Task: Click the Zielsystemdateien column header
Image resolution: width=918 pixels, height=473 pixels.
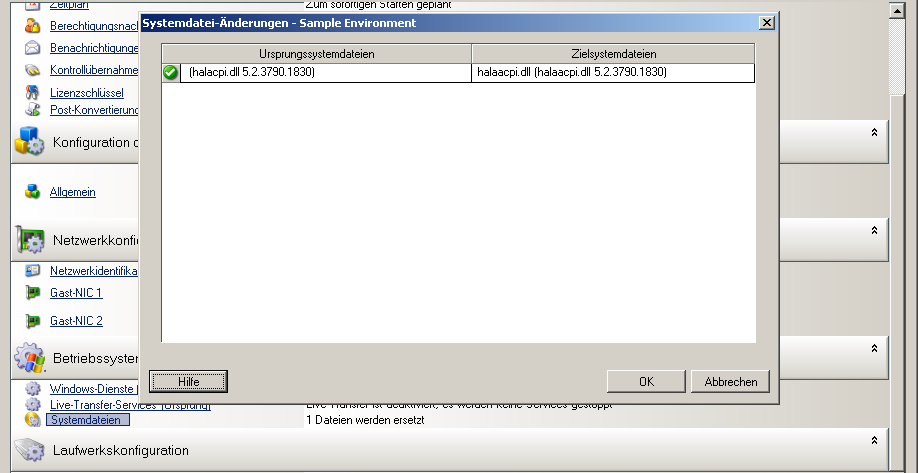Action: click(613, 53)
